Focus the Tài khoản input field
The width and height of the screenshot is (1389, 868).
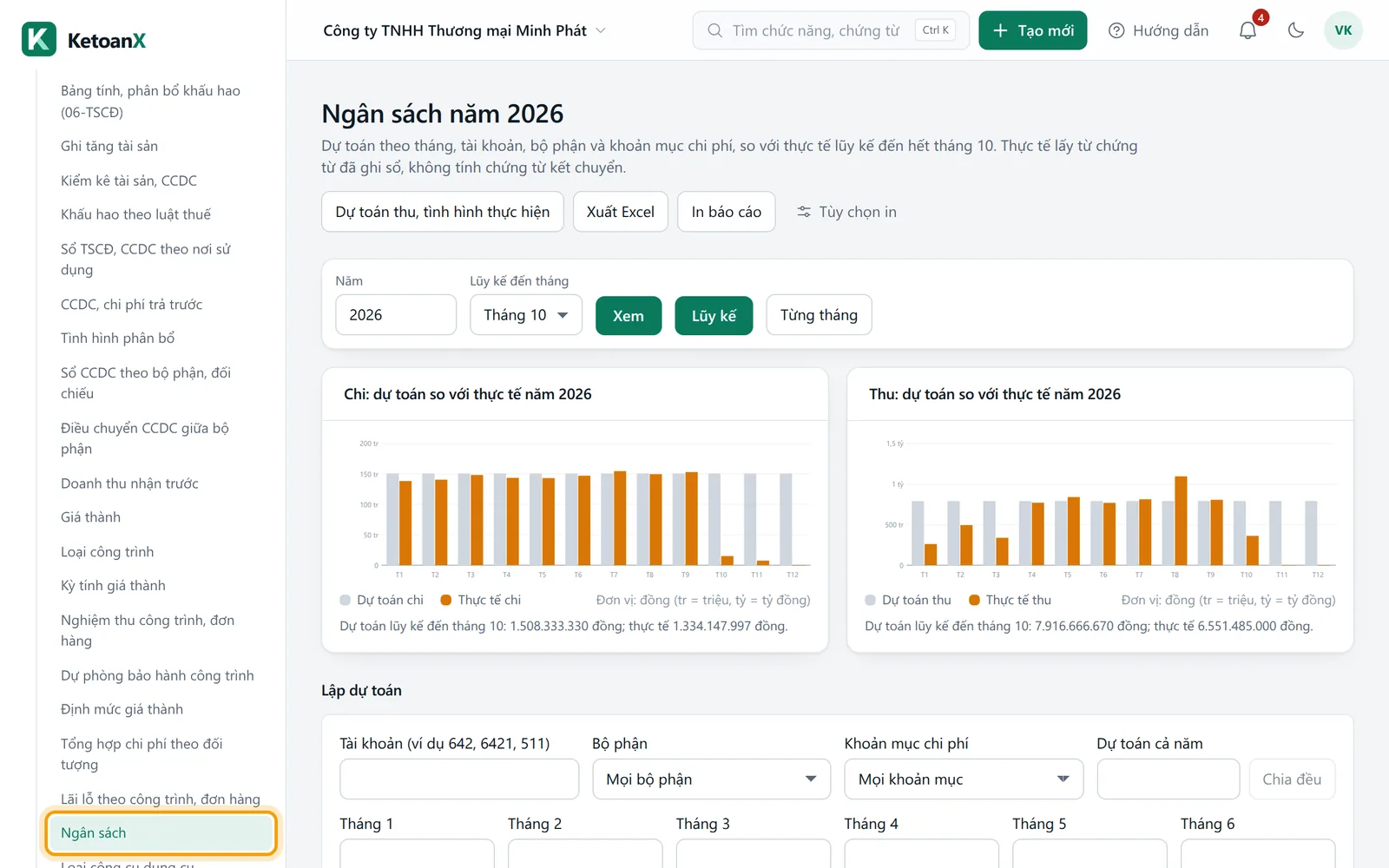click(x=459, y=779)
